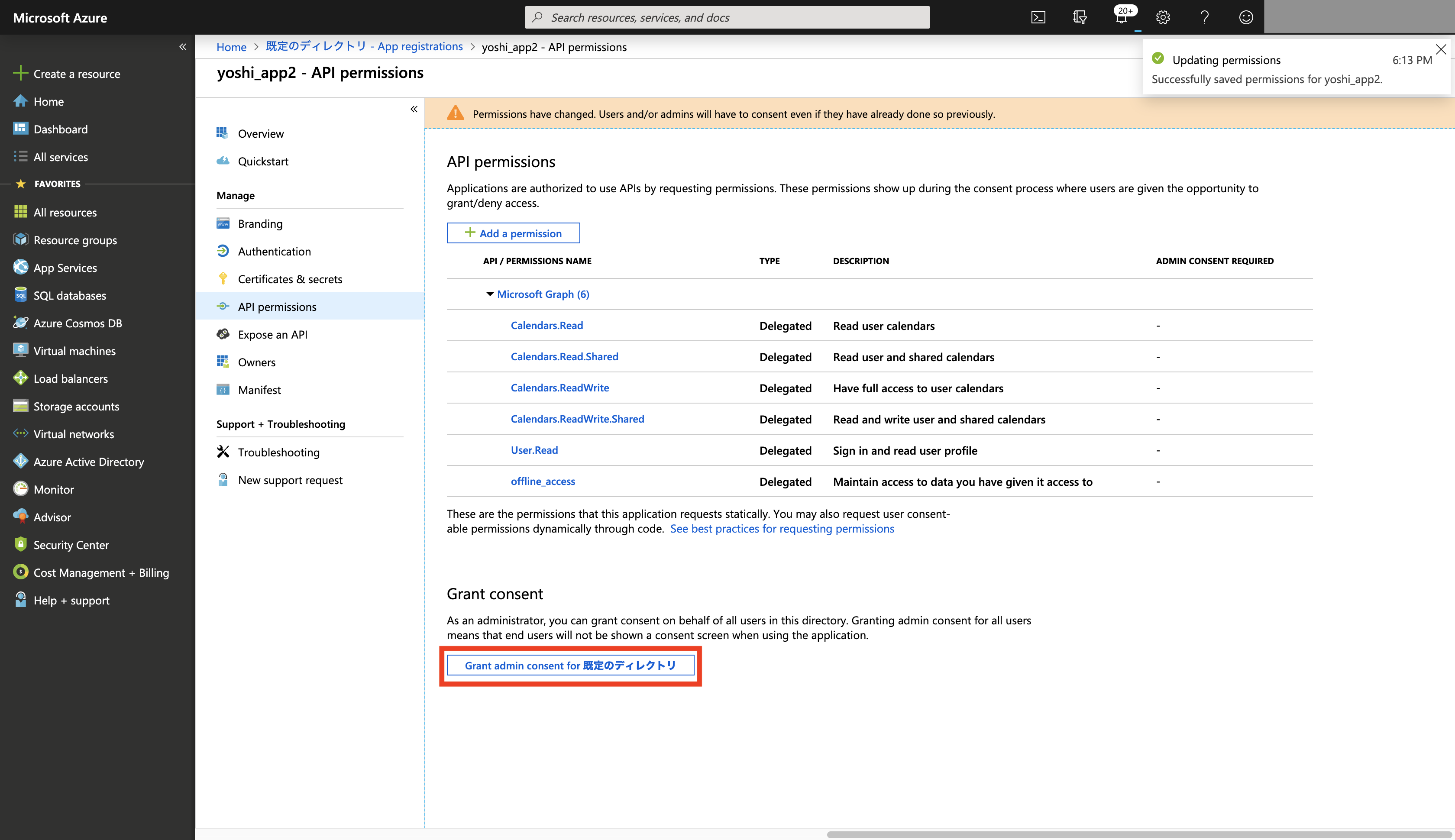Open the portal settings gear icon
Viewport: 1455px width, 840px height.
pos(1163,17)
